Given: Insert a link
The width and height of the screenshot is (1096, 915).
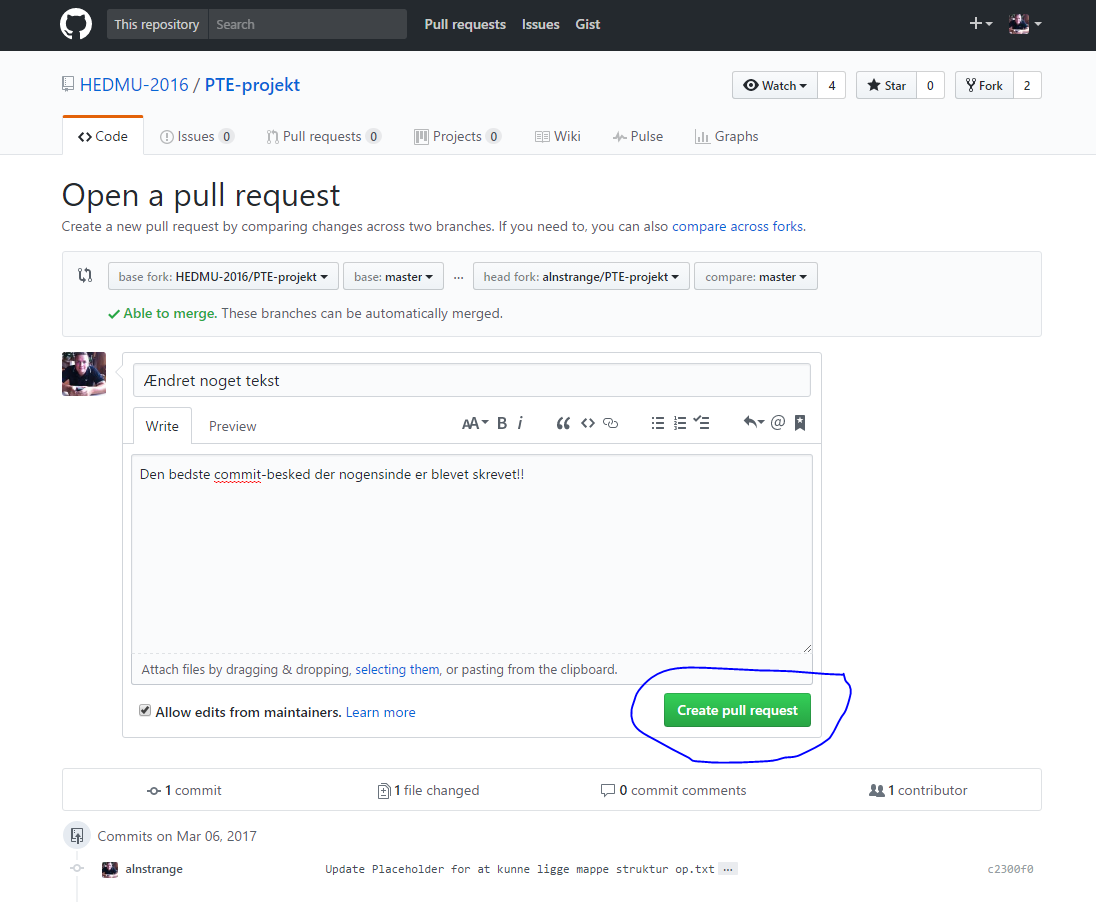Looking at the screenshot, I should click(x=610, y=423).
